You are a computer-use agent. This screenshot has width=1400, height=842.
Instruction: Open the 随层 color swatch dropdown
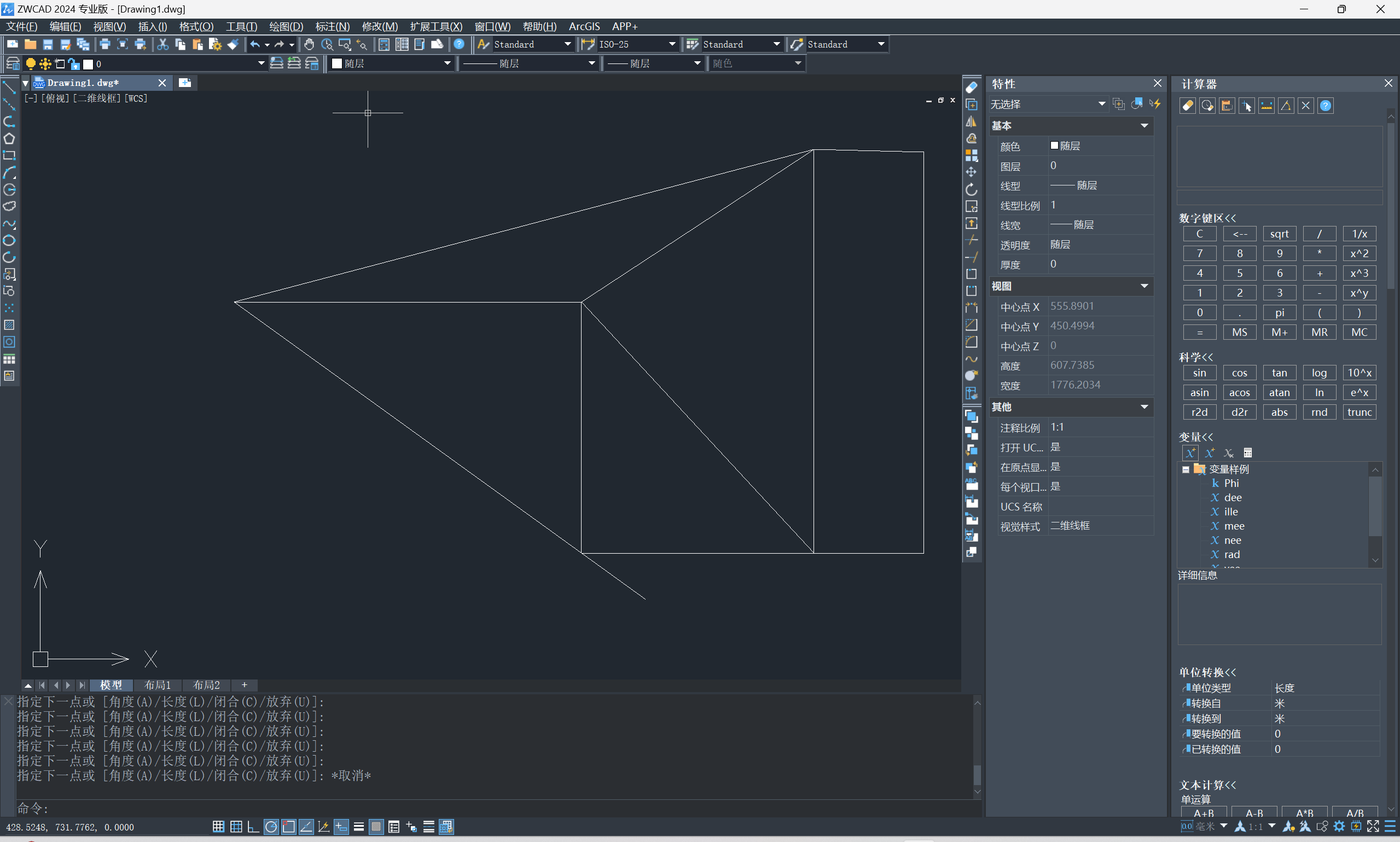click(391, 63)
